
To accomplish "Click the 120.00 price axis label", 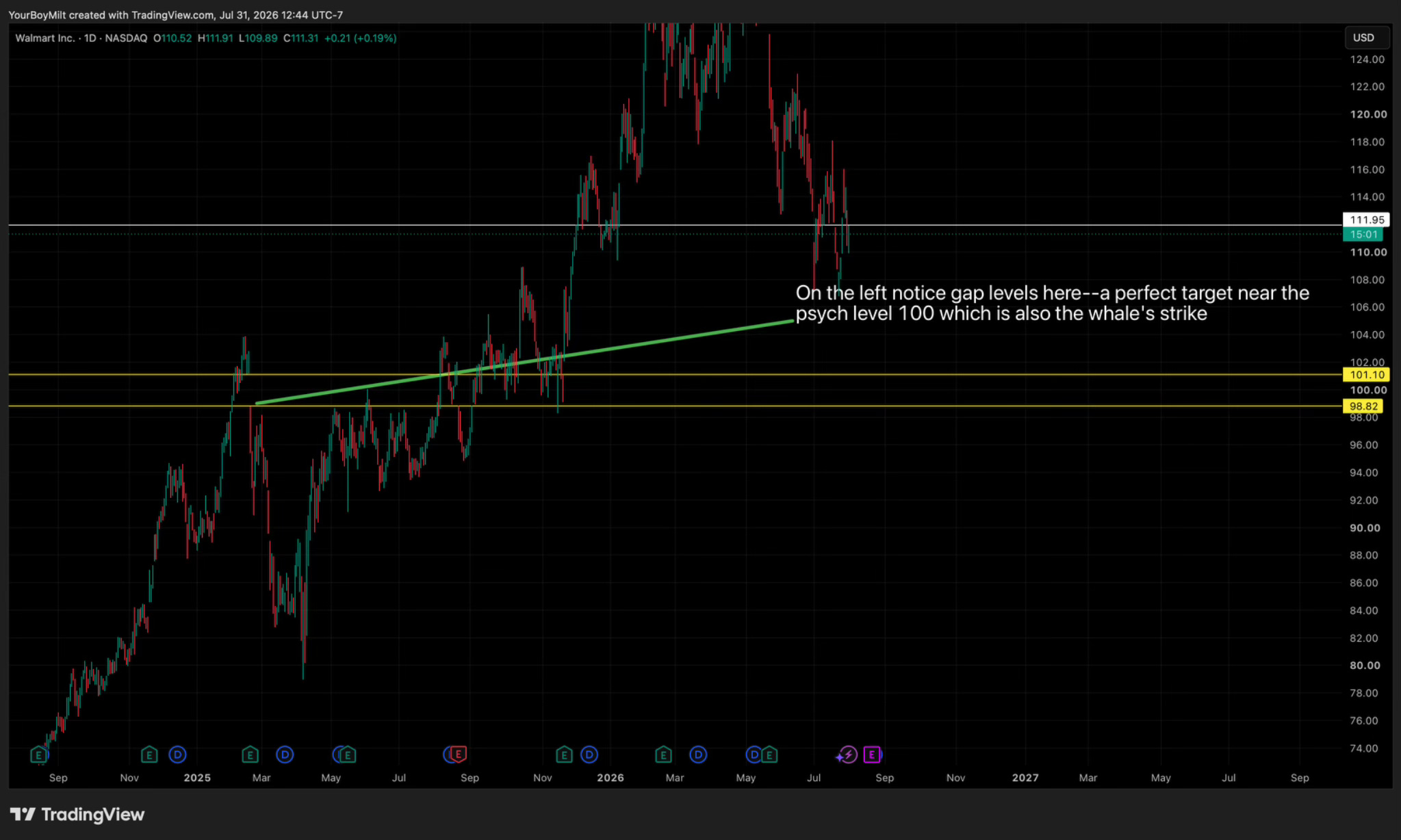I will tap(1368, 114).
